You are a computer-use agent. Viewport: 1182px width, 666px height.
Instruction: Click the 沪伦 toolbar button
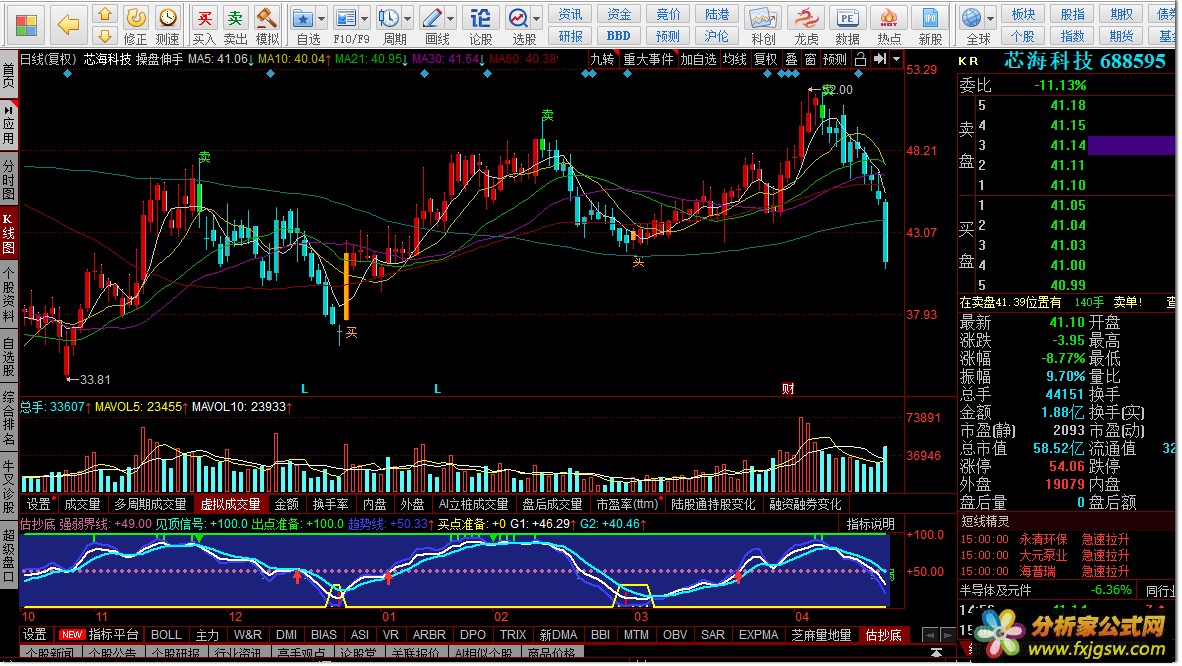(716, 35)
